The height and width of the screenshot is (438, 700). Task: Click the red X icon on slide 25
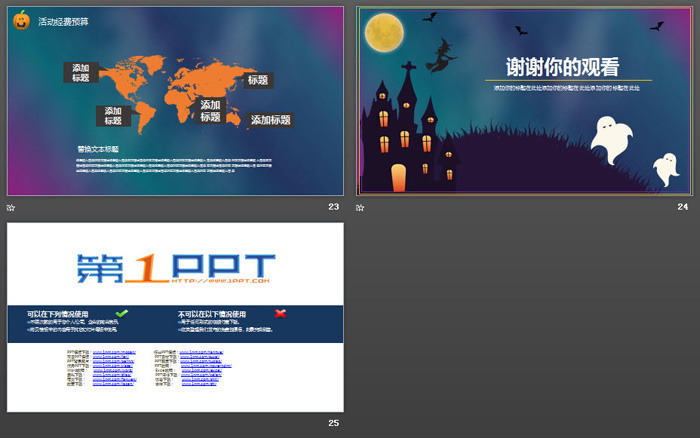coord(280,313)
